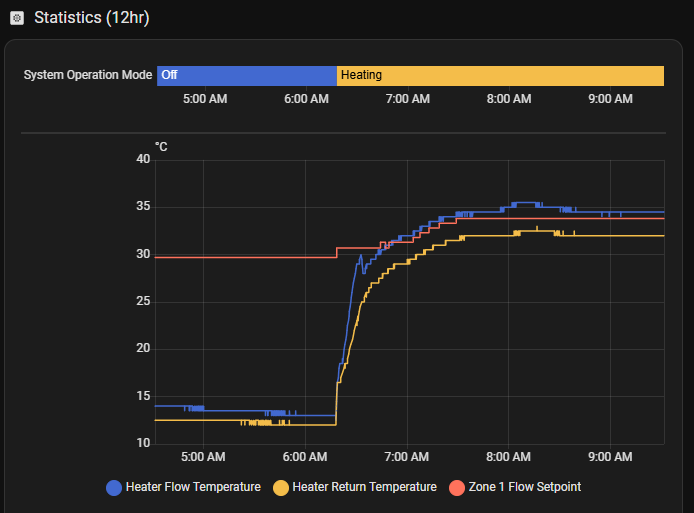The image size is (694, 513).
Task: Click 6:00 AM label on the chart's bottom axis
Action: click(305, 457)
